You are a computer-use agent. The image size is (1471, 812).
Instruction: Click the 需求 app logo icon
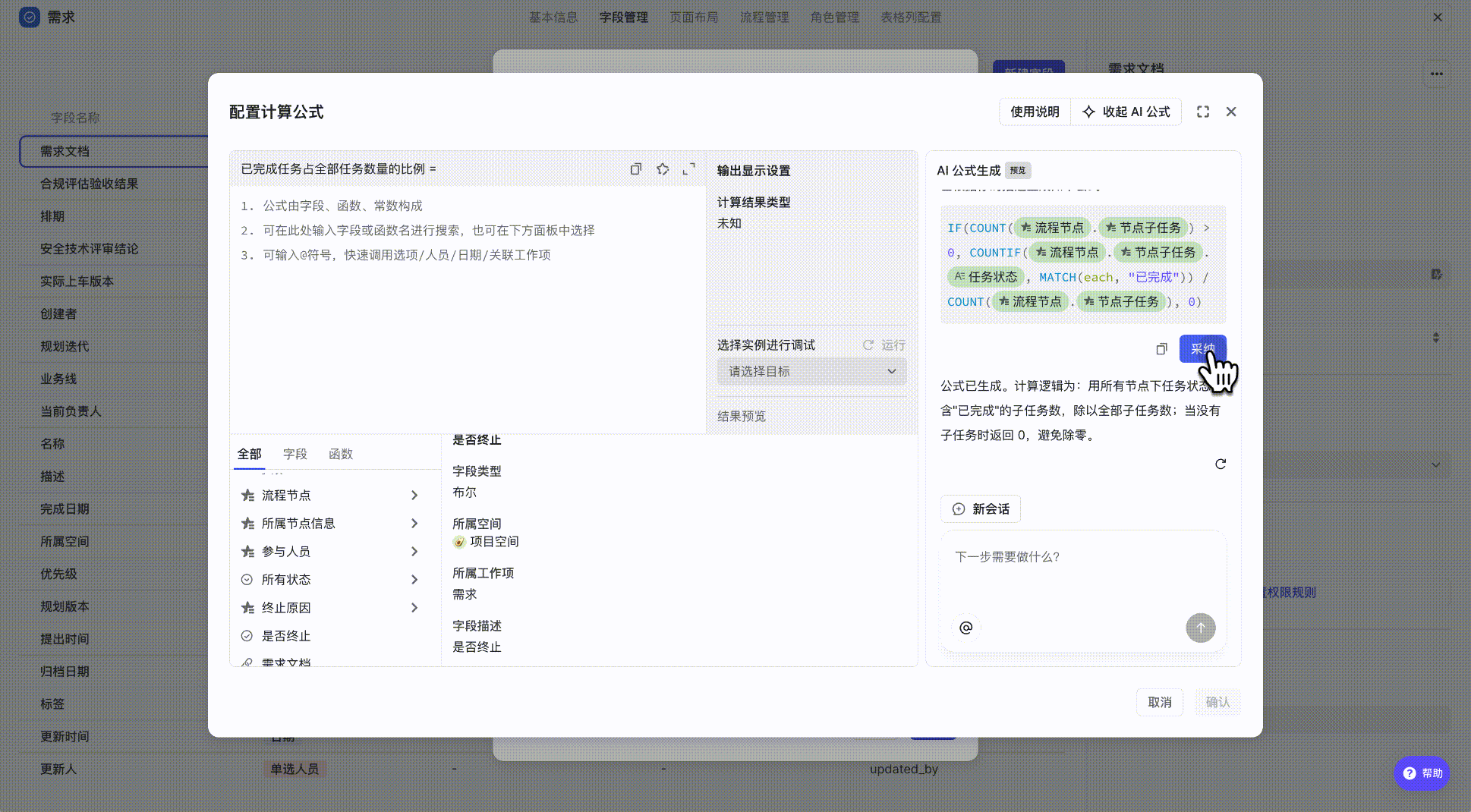[x=30, y=17]
